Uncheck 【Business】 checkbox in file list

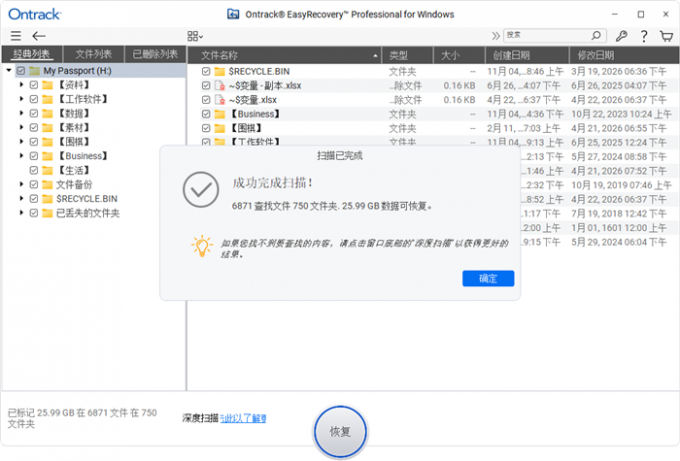click(206, 114)
